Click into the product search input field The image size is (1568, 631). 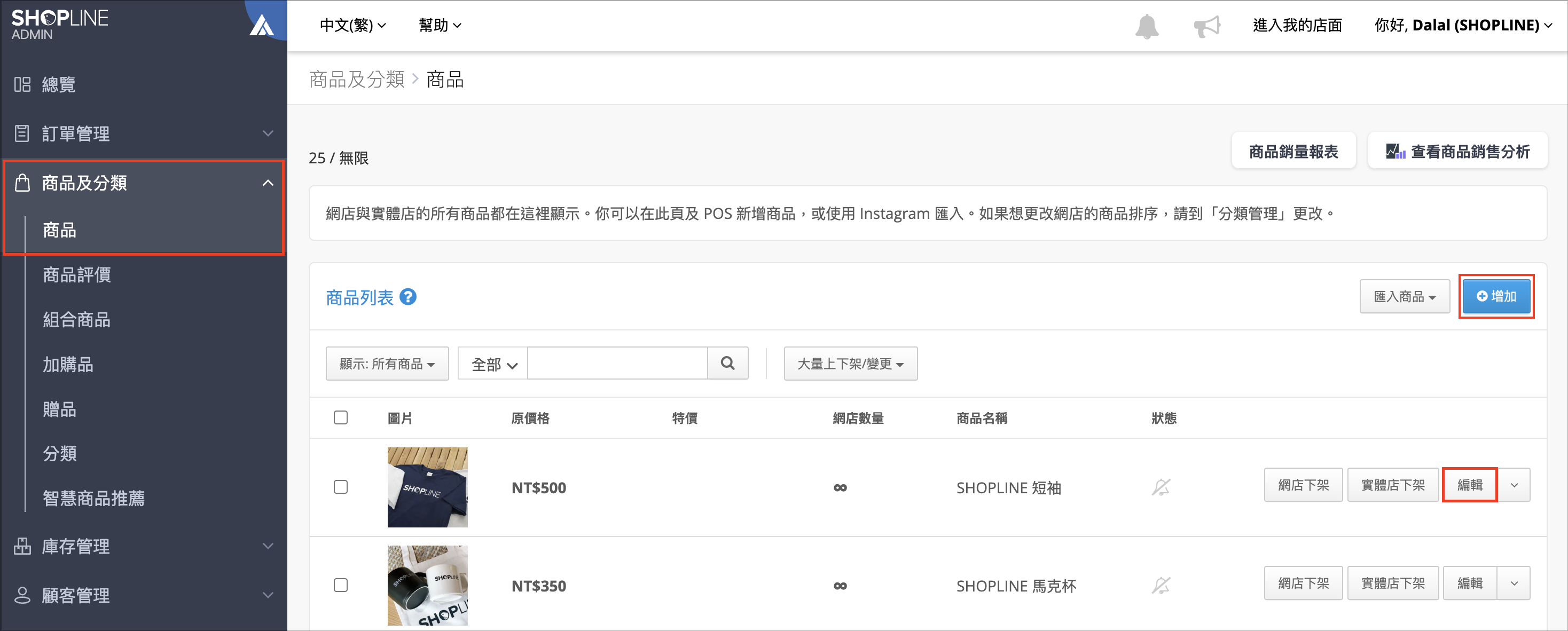pyautogui.click(x=617, y=363)
